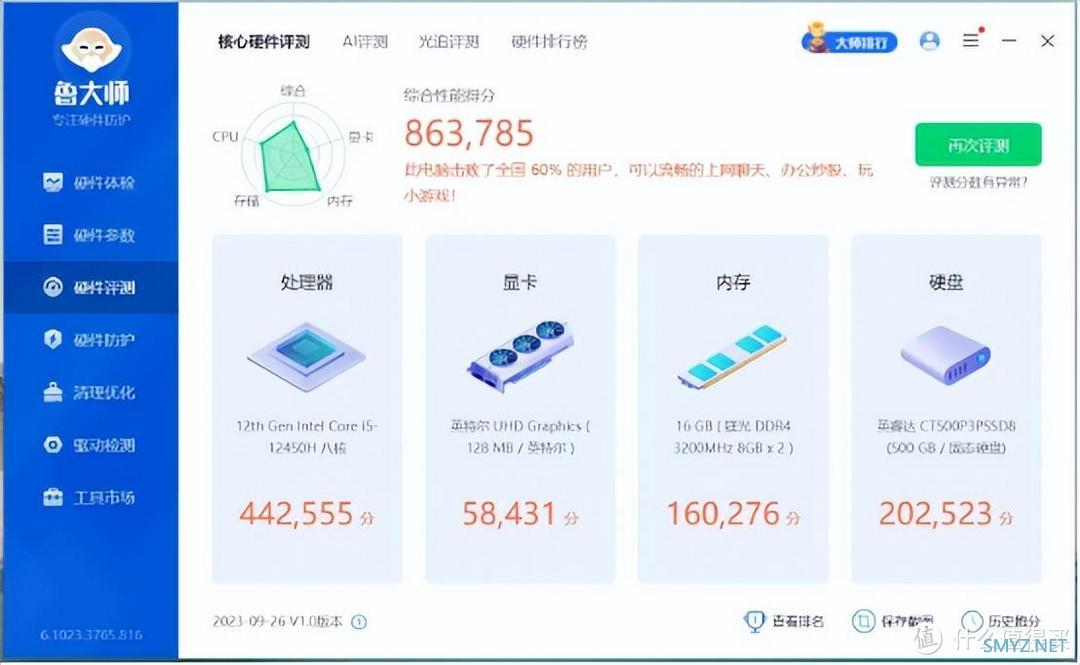The width and height of the screenshot is (1080, 665).
Task: Click the 2023-09-26 V1.0版本 text
Action: point(278,622)
